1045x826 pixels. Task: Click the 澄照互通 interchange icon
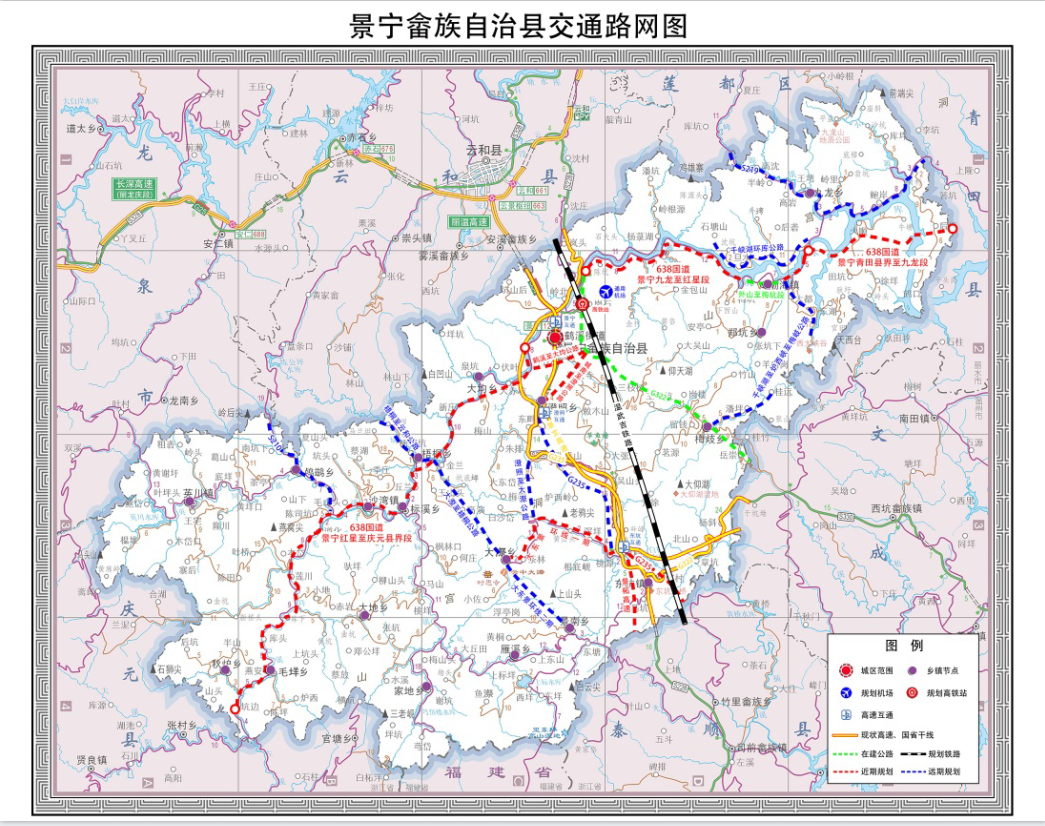tap(544, 413)
